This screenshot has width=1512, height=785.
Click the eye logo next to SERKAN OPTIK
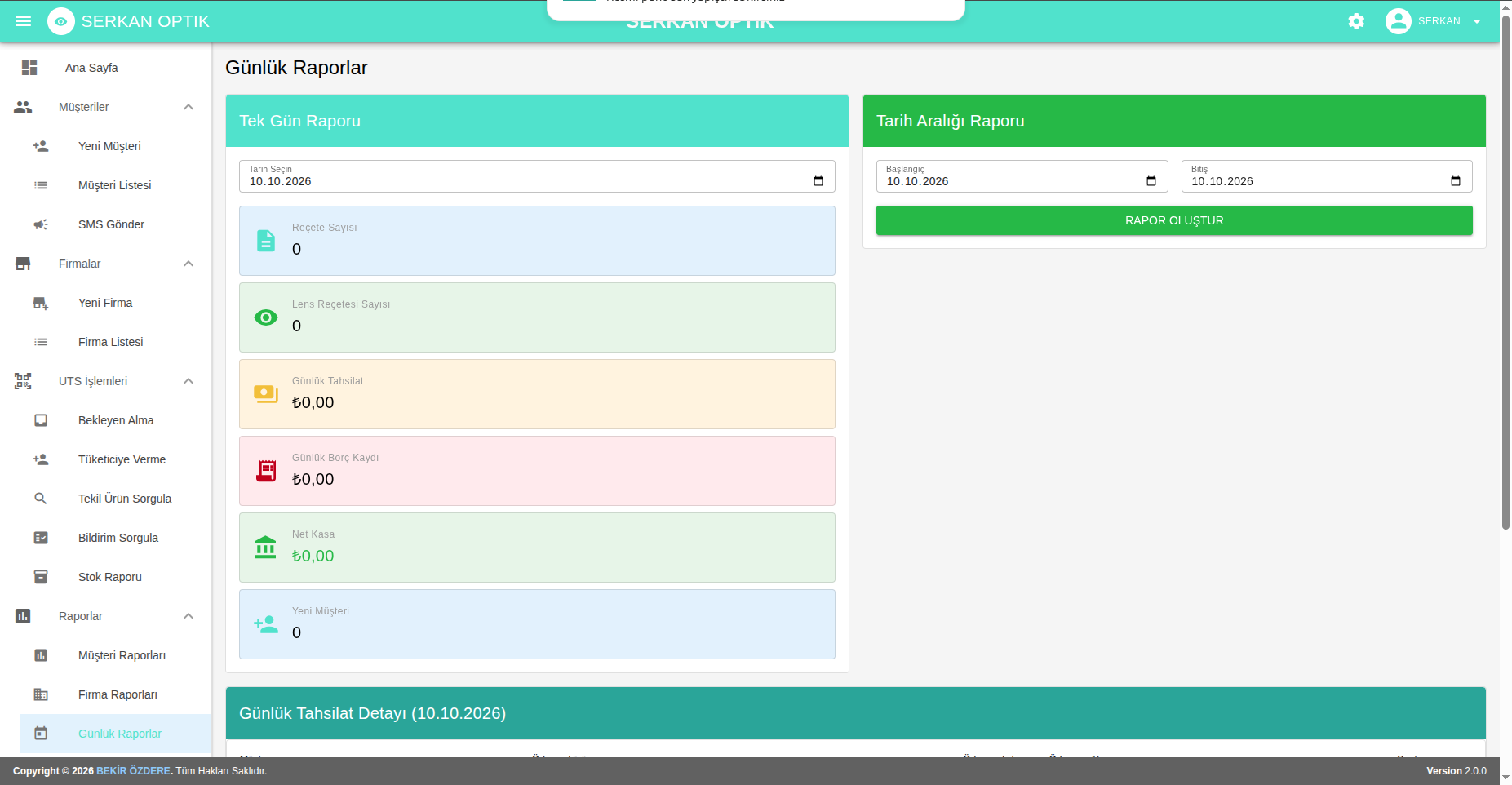pos(61,21)
